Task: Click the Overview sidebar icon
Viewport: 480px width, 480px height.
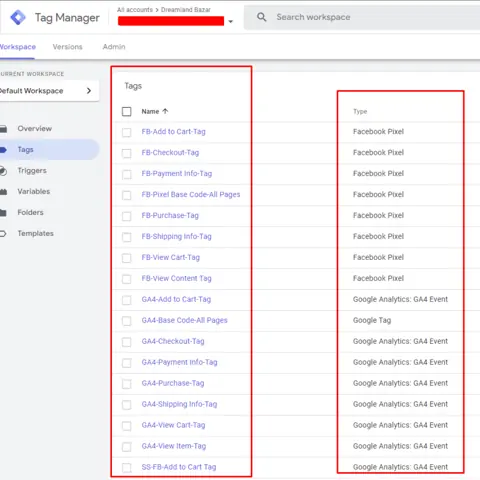Action: click(3, 129)
